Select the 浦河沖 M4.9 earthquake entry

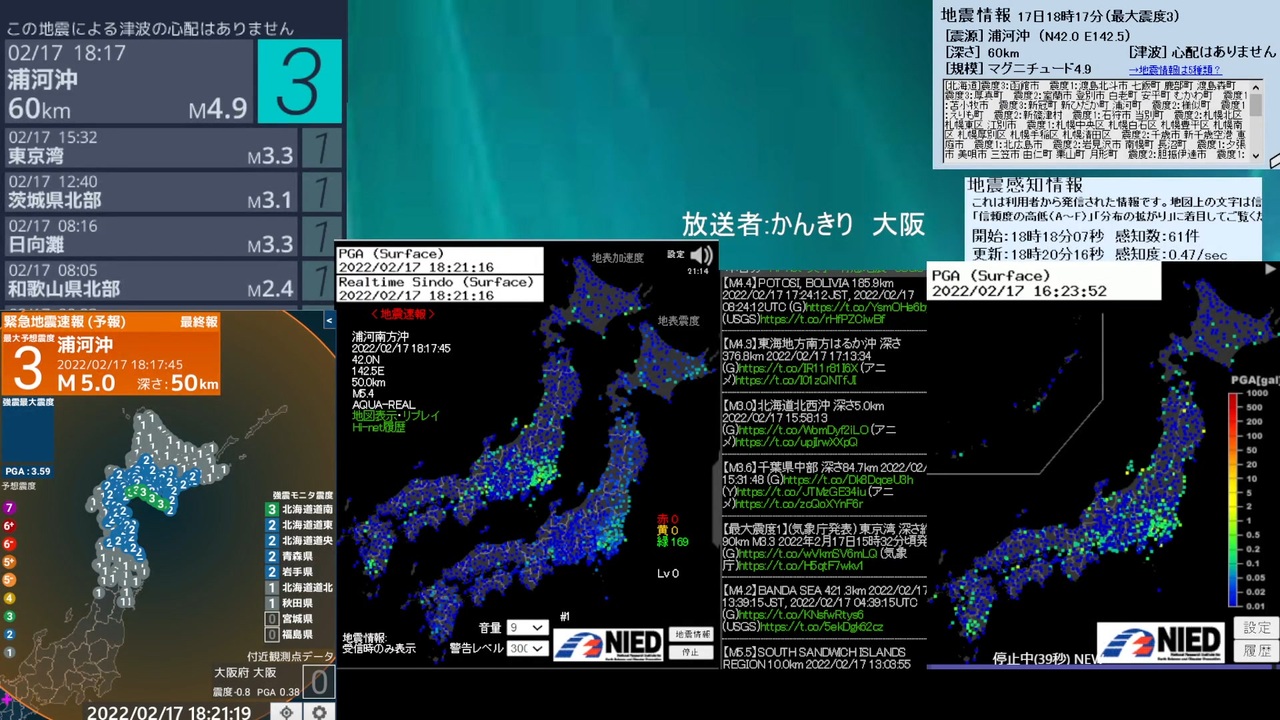(x=130, y=81)
